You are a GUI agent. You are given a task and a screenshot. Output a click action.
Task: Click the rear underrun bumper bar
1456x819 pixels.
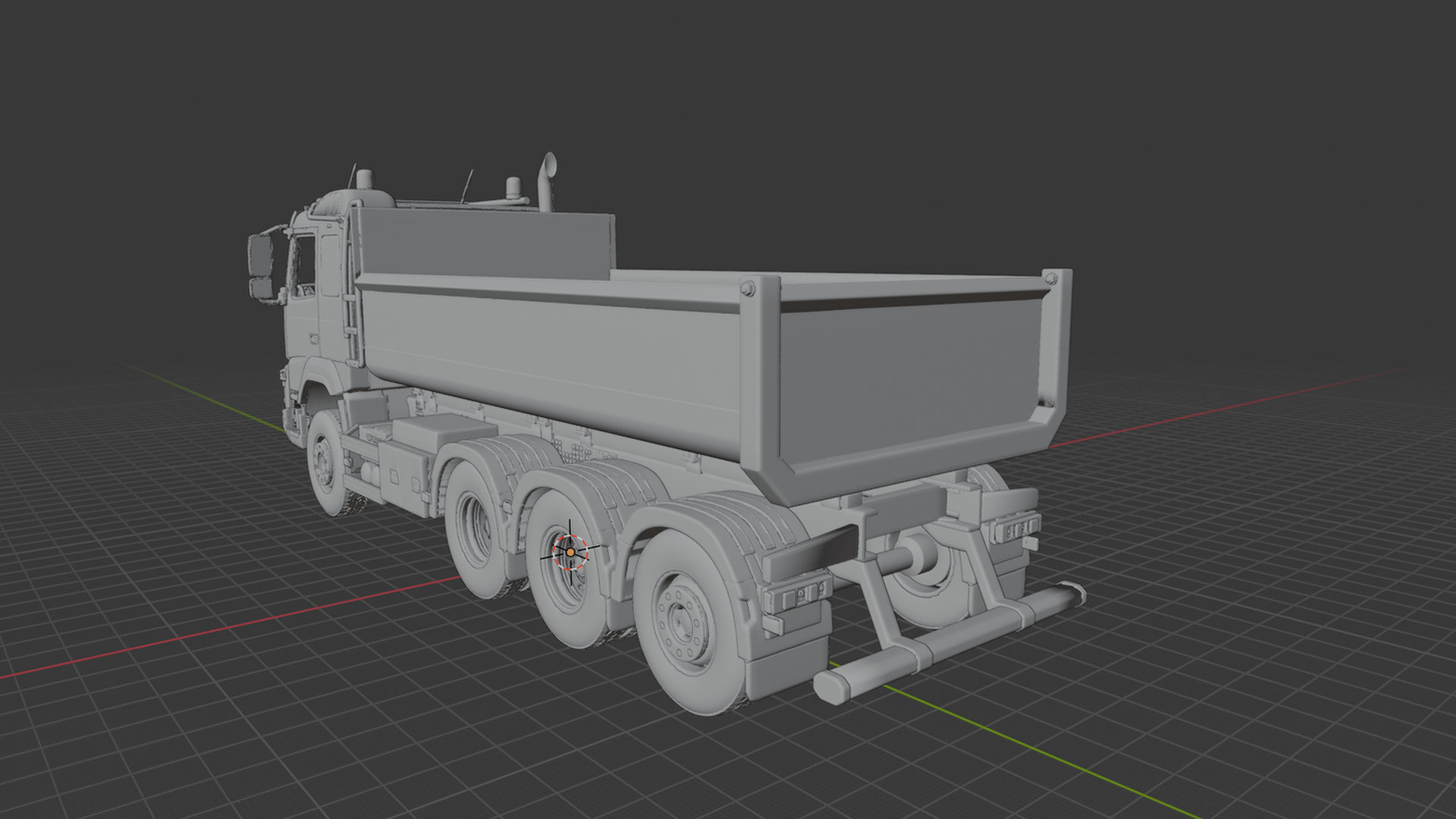(949, 642)
